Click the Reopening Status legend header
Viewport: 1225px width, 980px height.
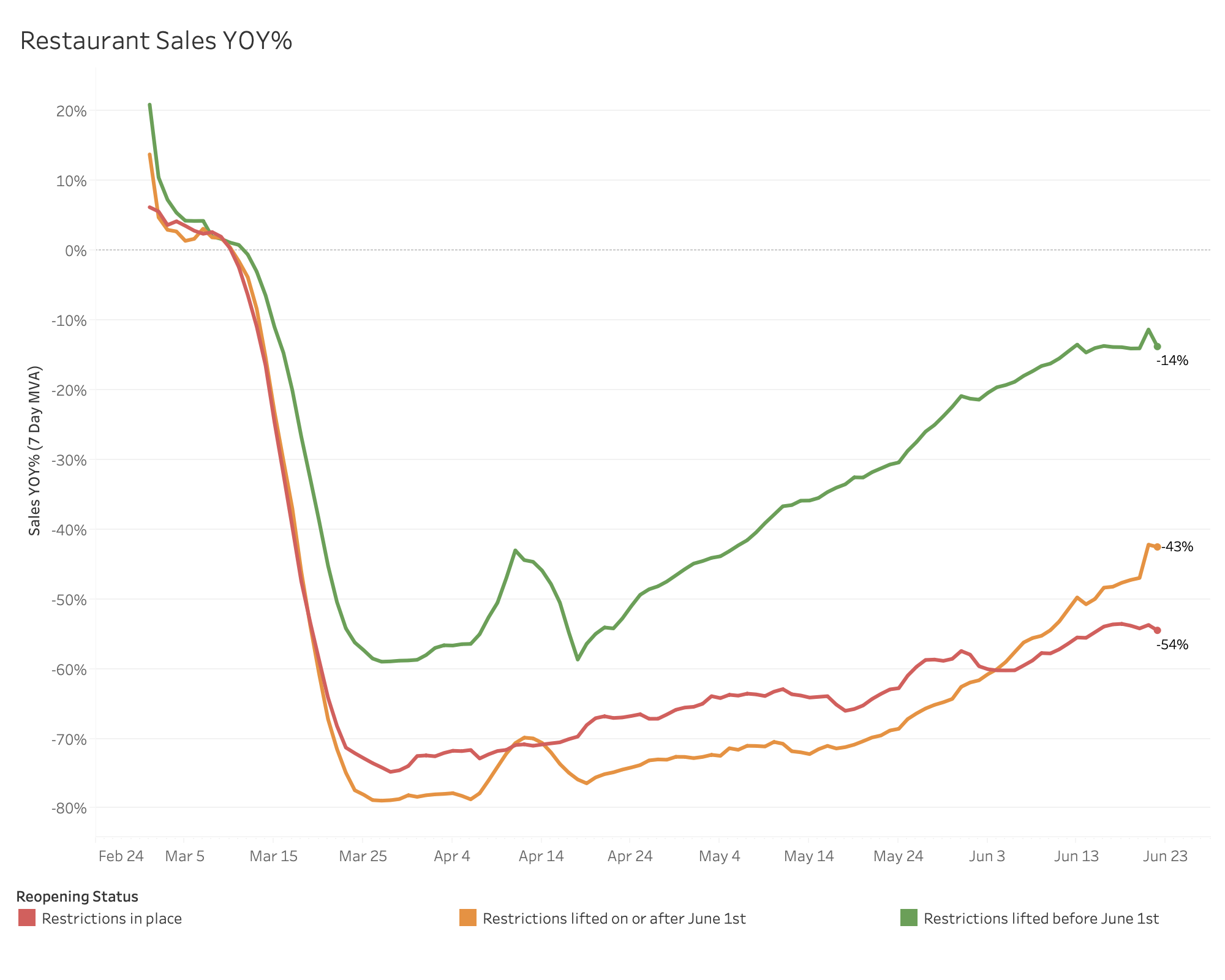pyautogui.click(x=77, y=897)
